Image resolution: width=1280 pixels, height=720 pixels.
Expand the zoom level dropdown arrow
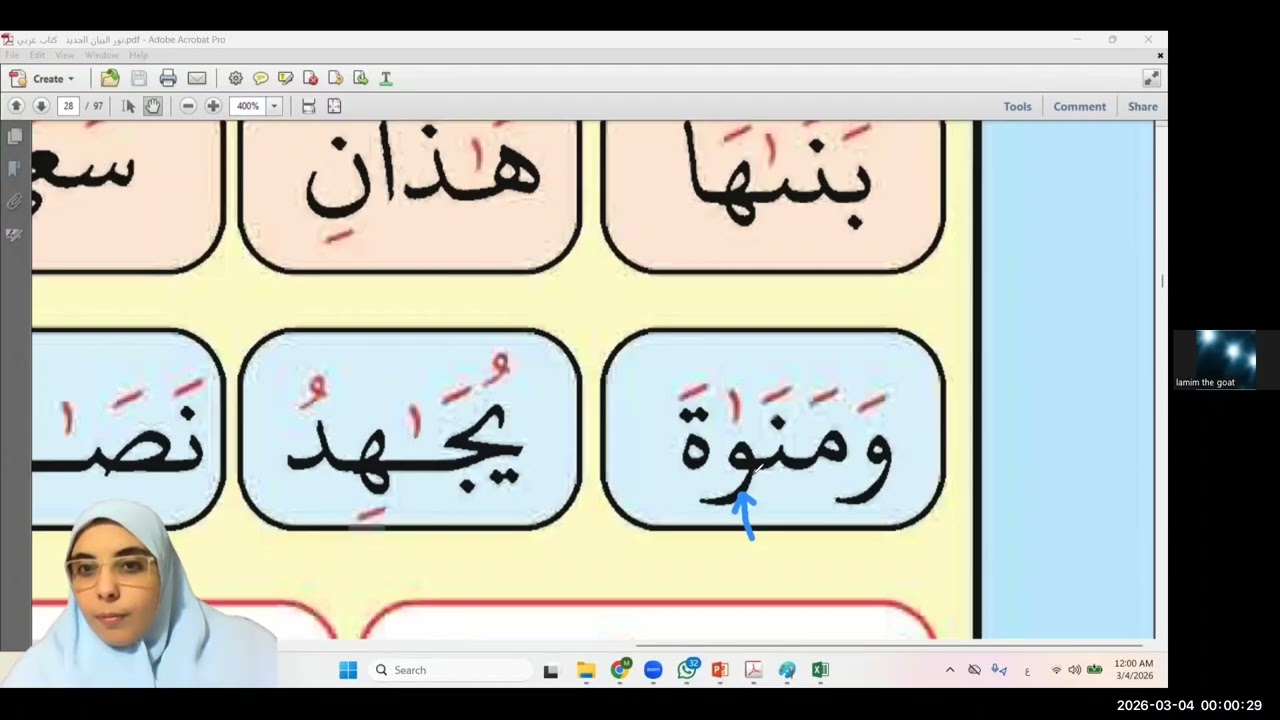point(274,106)
